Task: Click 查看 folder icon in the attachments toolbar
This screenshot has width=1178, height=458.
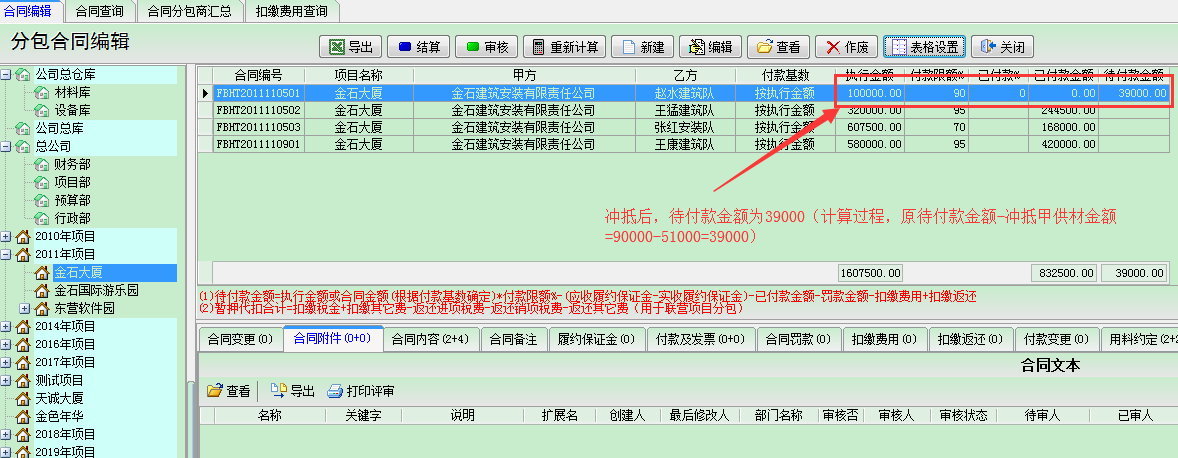Action: click(x=228, y=391)
